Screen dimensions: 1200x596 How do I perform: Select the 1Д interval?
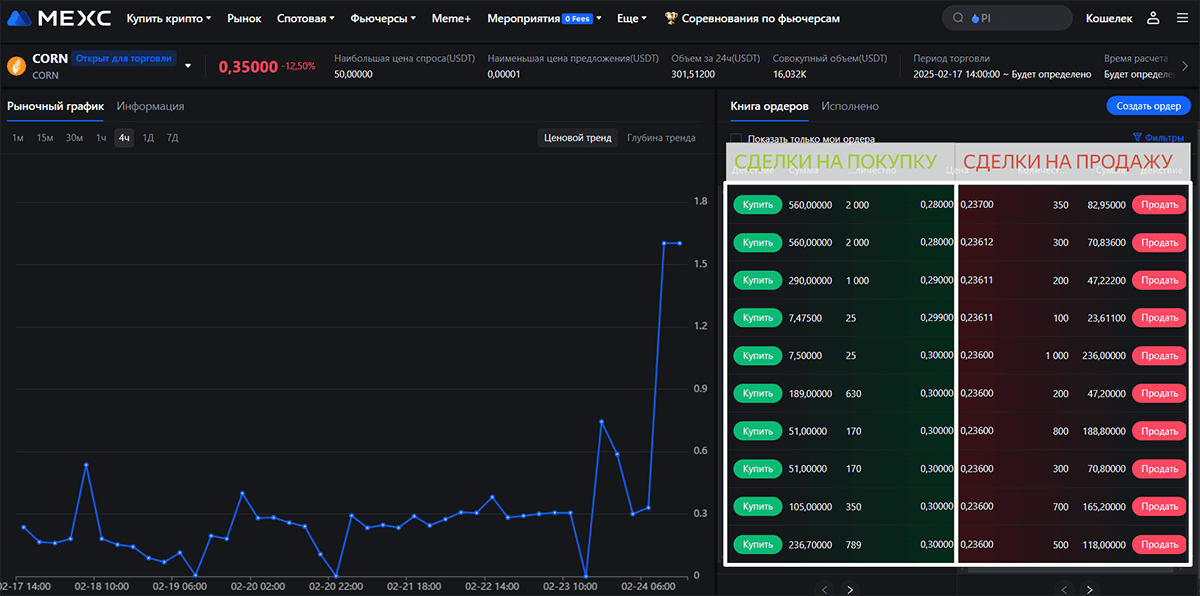click(x=148, y=138)
